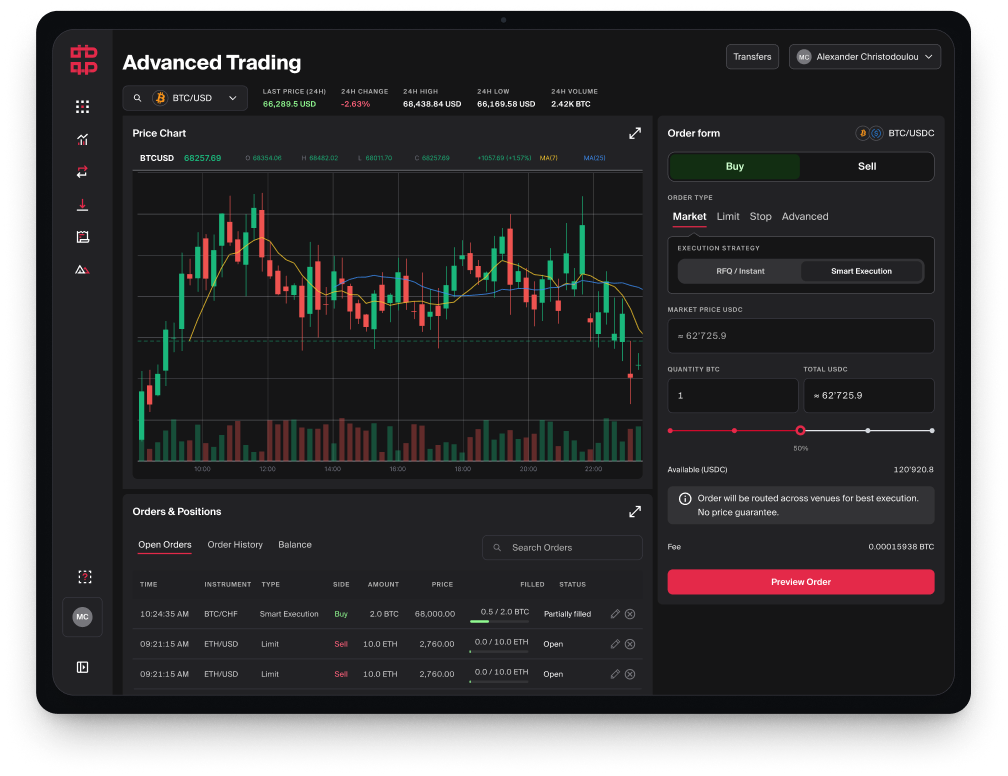Open the chart analytics sidebar icon
The image size is (1008, 776).
(x=82, y=140)
